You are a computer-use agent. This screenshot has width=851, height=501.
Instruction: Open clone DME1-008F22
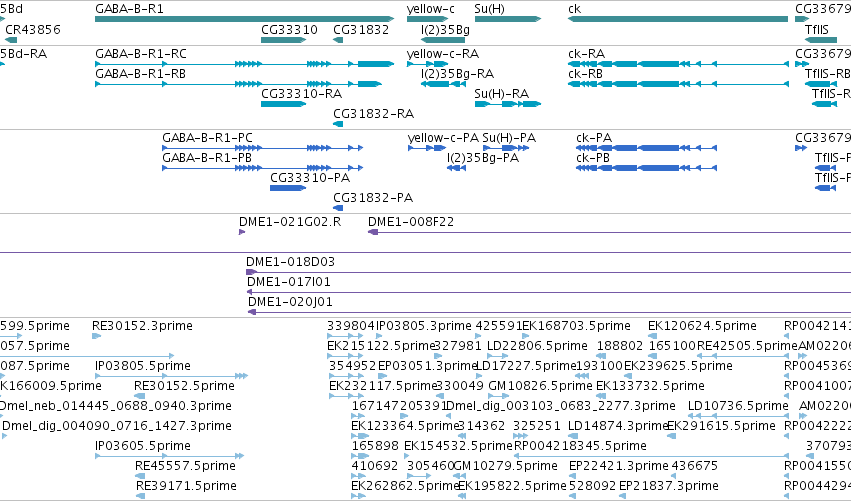[x=411, y=222]
